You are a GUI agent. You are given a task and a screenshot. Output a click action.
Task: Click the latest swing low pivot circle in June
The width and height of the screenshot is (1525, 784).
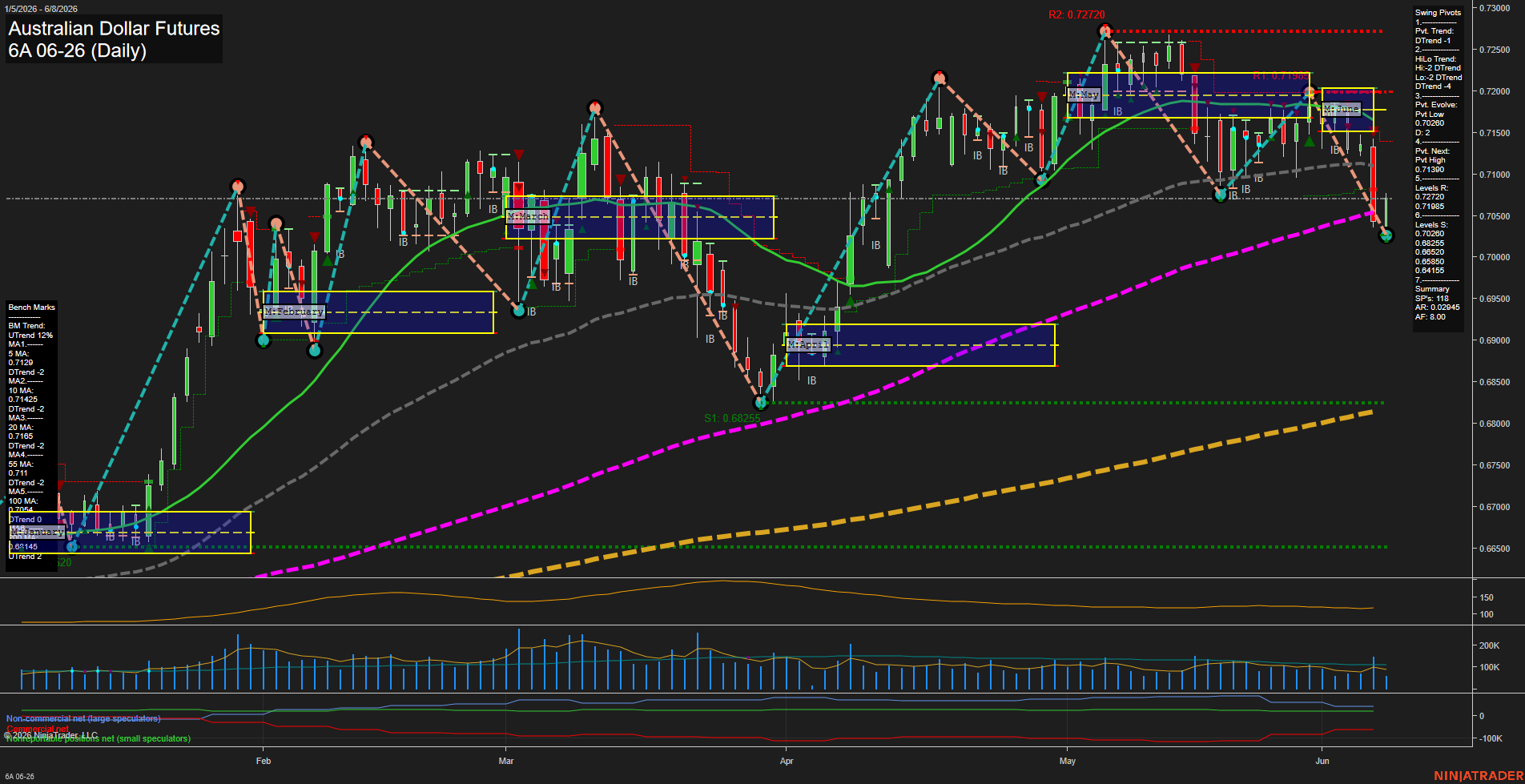pyautogui.click(x=1387, y=235)
